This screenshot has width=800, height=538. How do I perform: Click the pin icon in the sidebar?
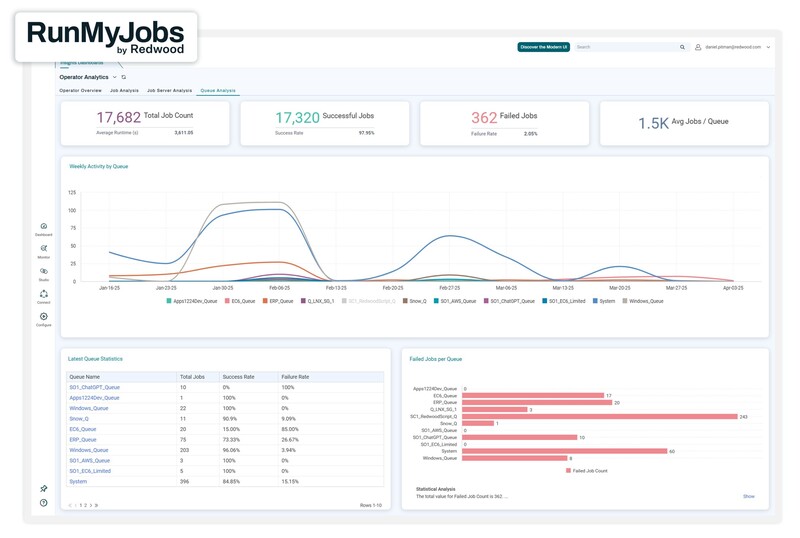click(x=44, y=489)
